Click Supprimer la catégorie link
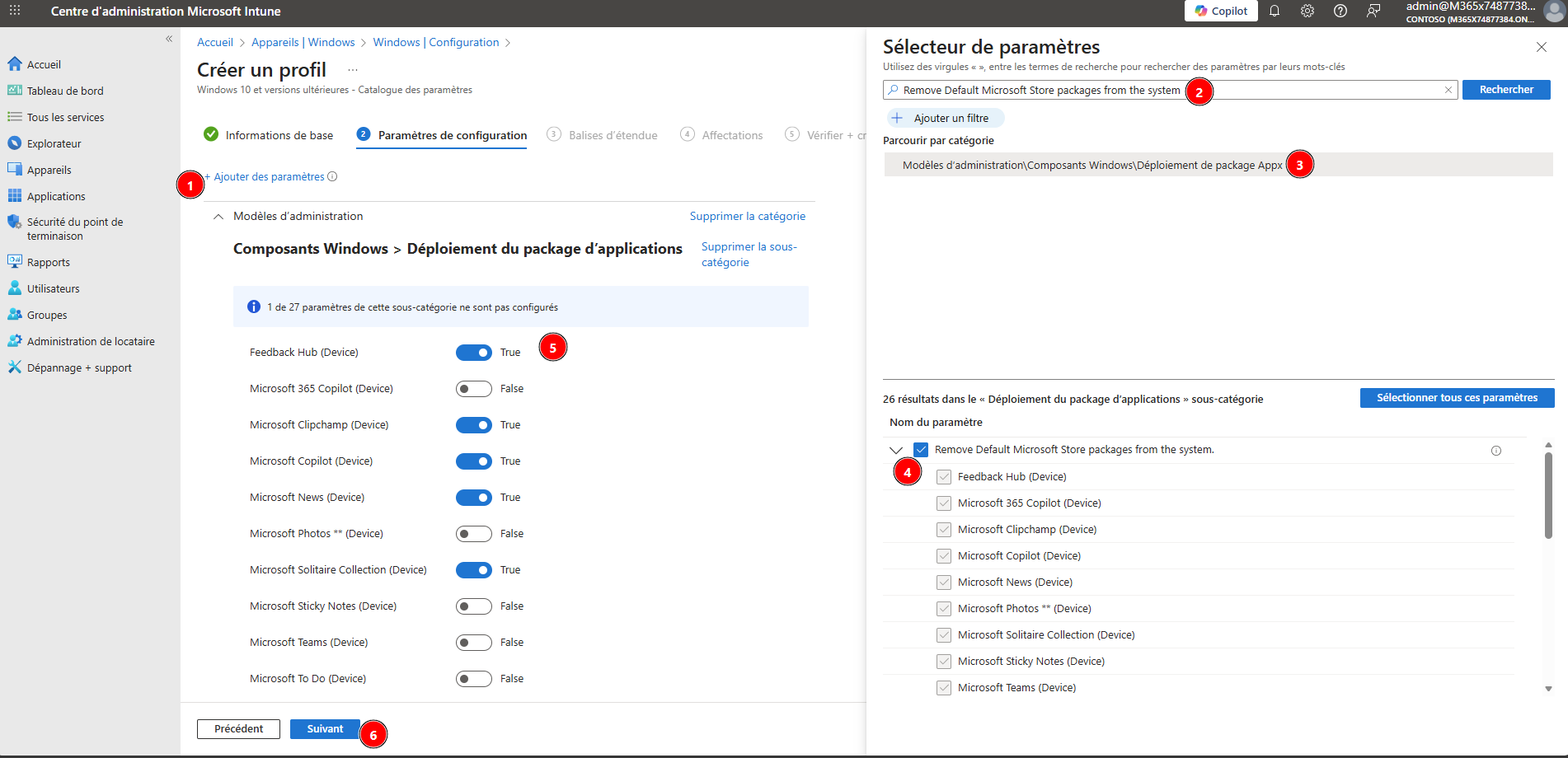Viewport: 1568px width, 758px height. [748, 216]
